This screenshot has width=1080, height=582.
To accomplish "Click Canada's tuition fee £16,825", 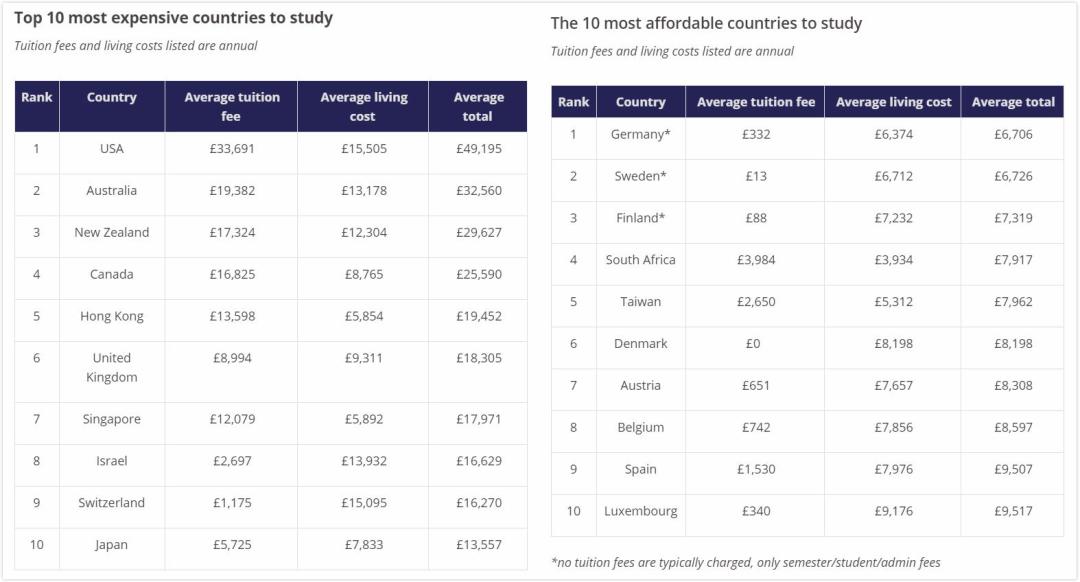I will tap(232, 274).
